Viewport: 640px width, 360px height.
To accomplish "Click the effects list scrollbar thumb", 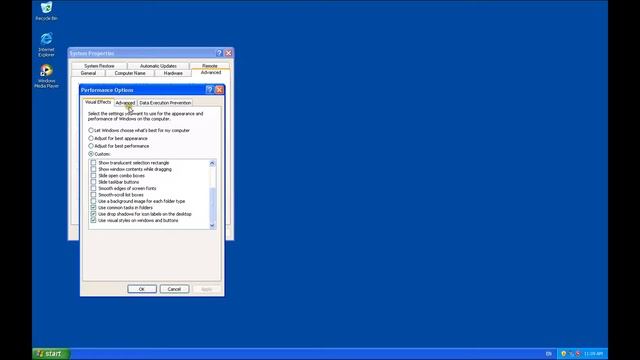I will pos(212,204).
